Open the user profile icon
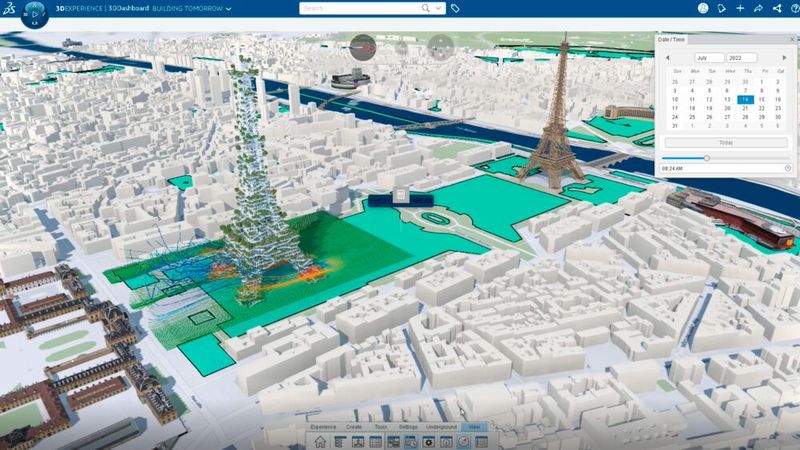The height and width of the screenshot is (450, 800). pos(702,8)
